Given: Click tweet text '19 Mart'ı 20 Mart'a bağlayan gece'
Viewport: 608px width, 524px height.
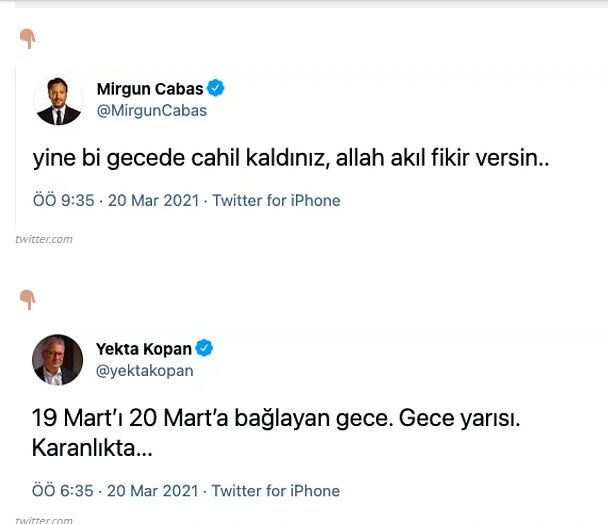Looking at the screenshot, I should pyautogui.click(x=210, y=418).
